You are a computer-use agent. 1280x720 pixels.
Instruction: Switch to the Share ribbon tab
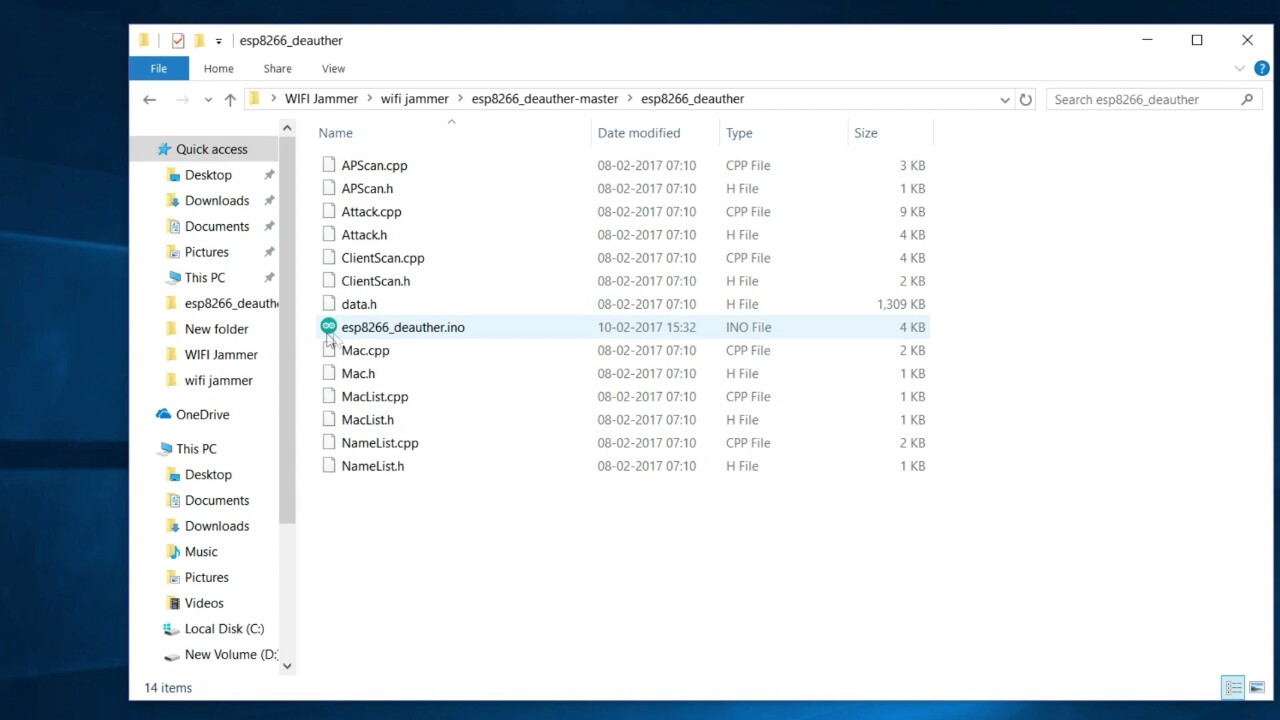coord(277,68)
